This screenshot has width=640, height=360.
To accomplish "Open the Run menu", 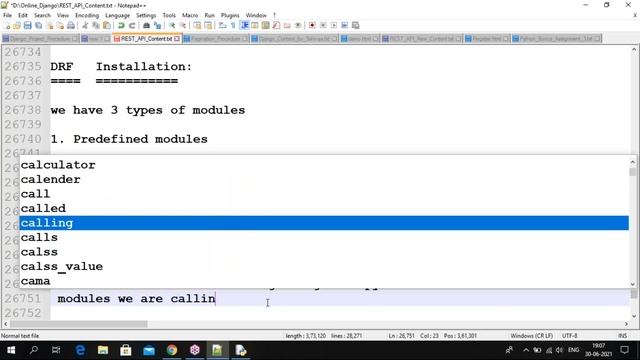I will pyautogui.click(x=209, y=15).
